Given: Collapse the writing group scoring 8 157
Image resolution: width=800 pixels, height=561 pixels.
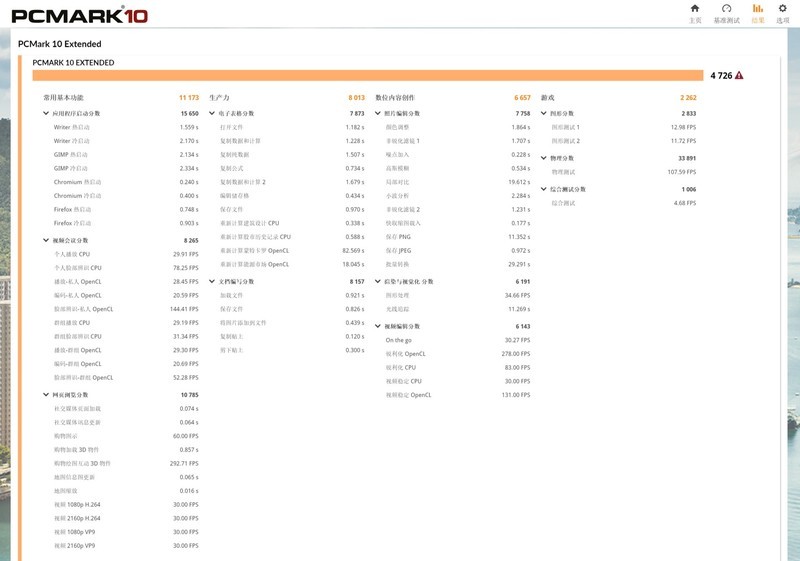Looking at the screenshot, I should [212, 282].
